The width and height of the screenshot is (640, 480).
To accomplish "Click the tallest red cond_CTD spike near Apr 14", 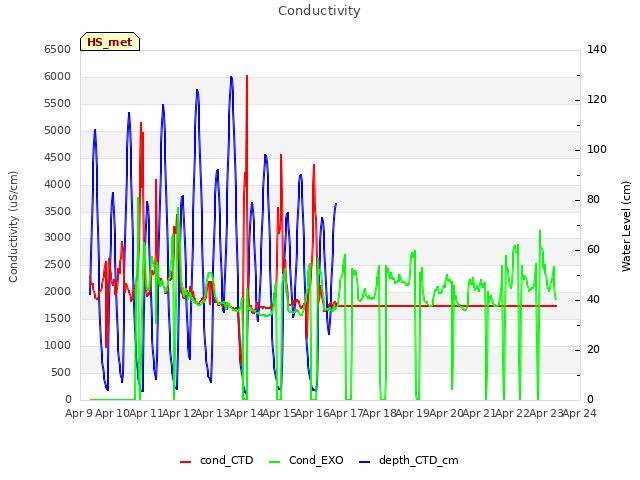I will click(247, 78).
